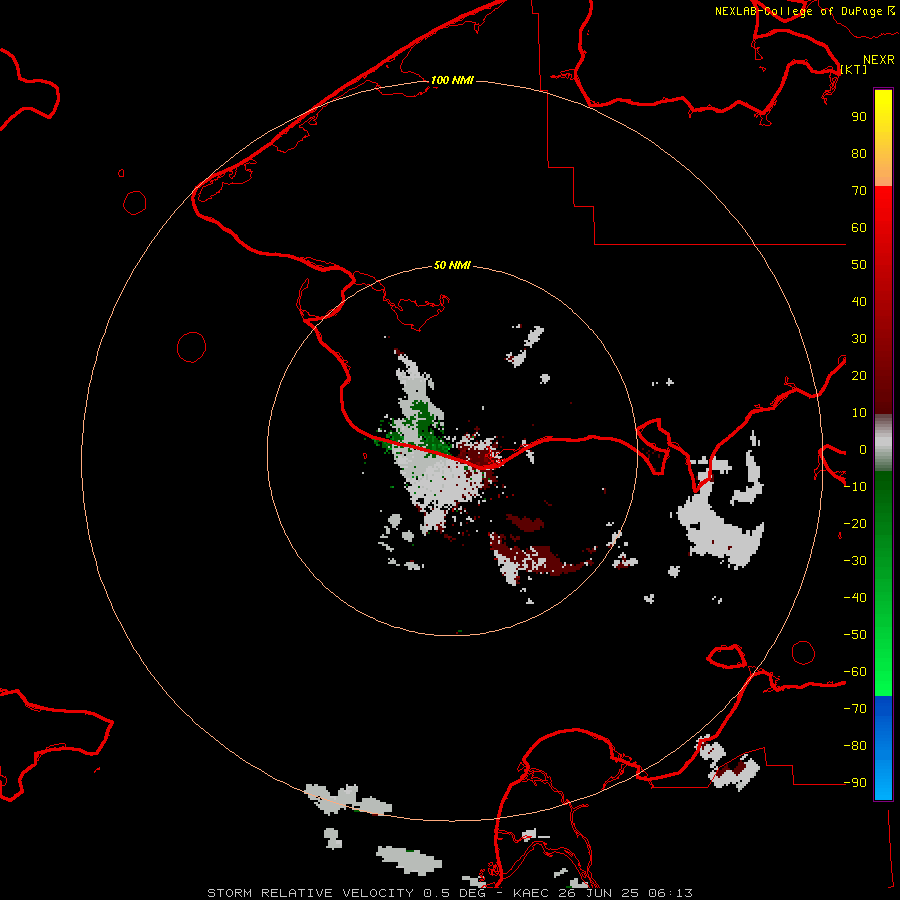
Task: Click the -70 value on the velocity scale
Action: pos(855,709)
